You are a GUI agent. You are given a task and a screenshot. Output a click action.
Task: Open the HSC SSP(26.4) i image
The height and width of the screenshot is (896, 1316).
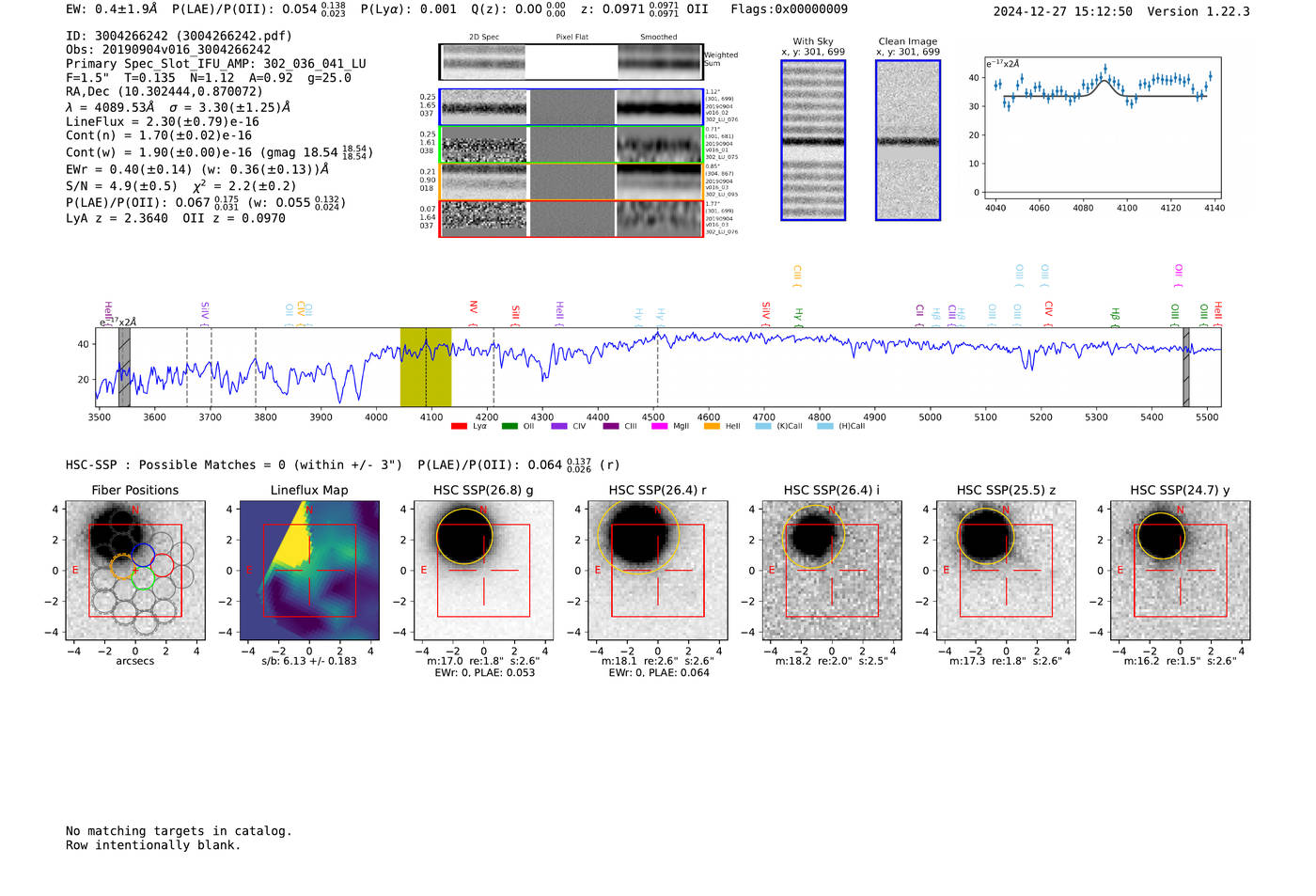[832, 570]
